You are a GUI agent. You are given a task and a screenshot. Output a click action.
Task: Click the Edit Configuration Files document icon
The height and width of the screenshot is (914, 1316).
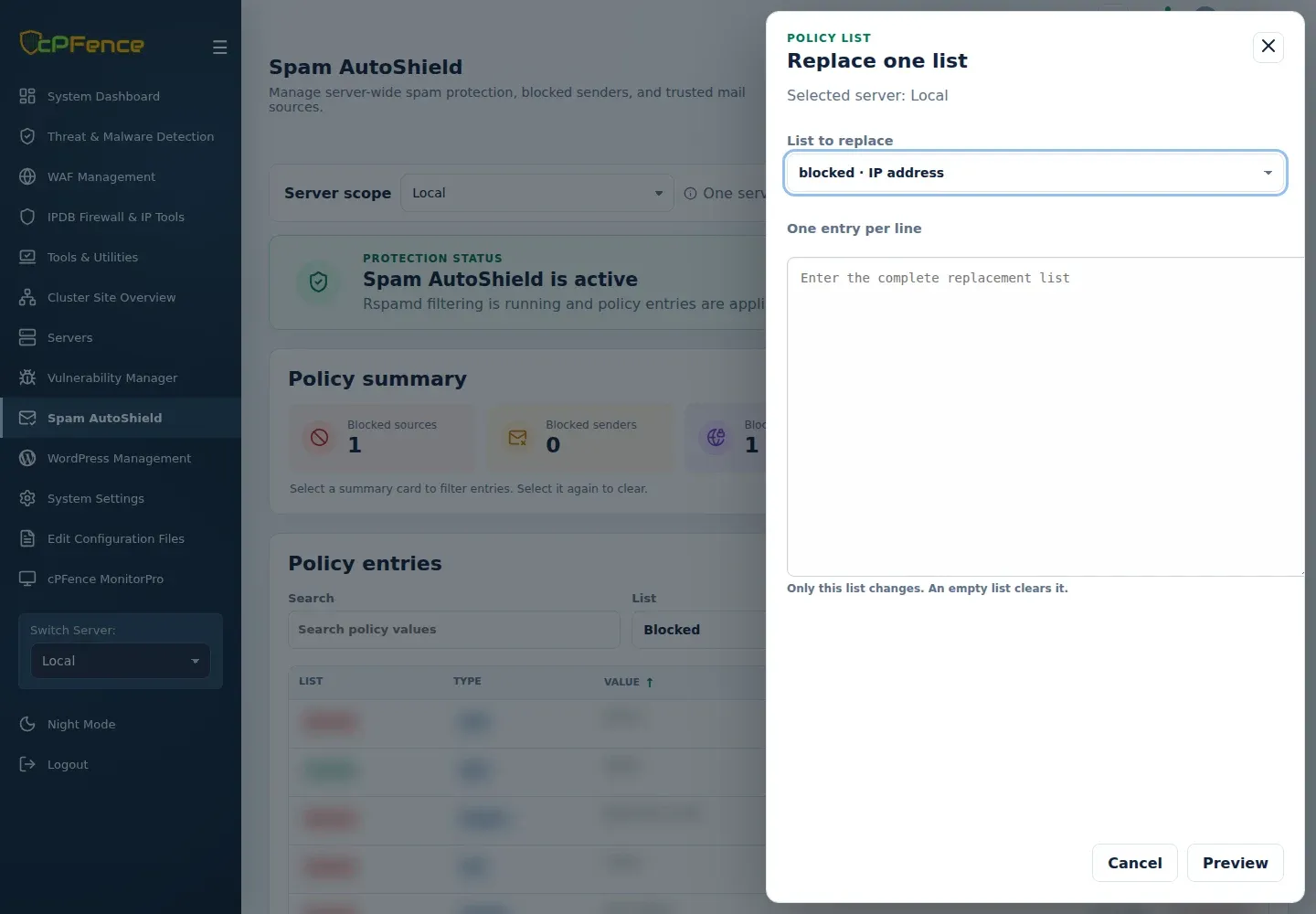[x=27, y=538]
